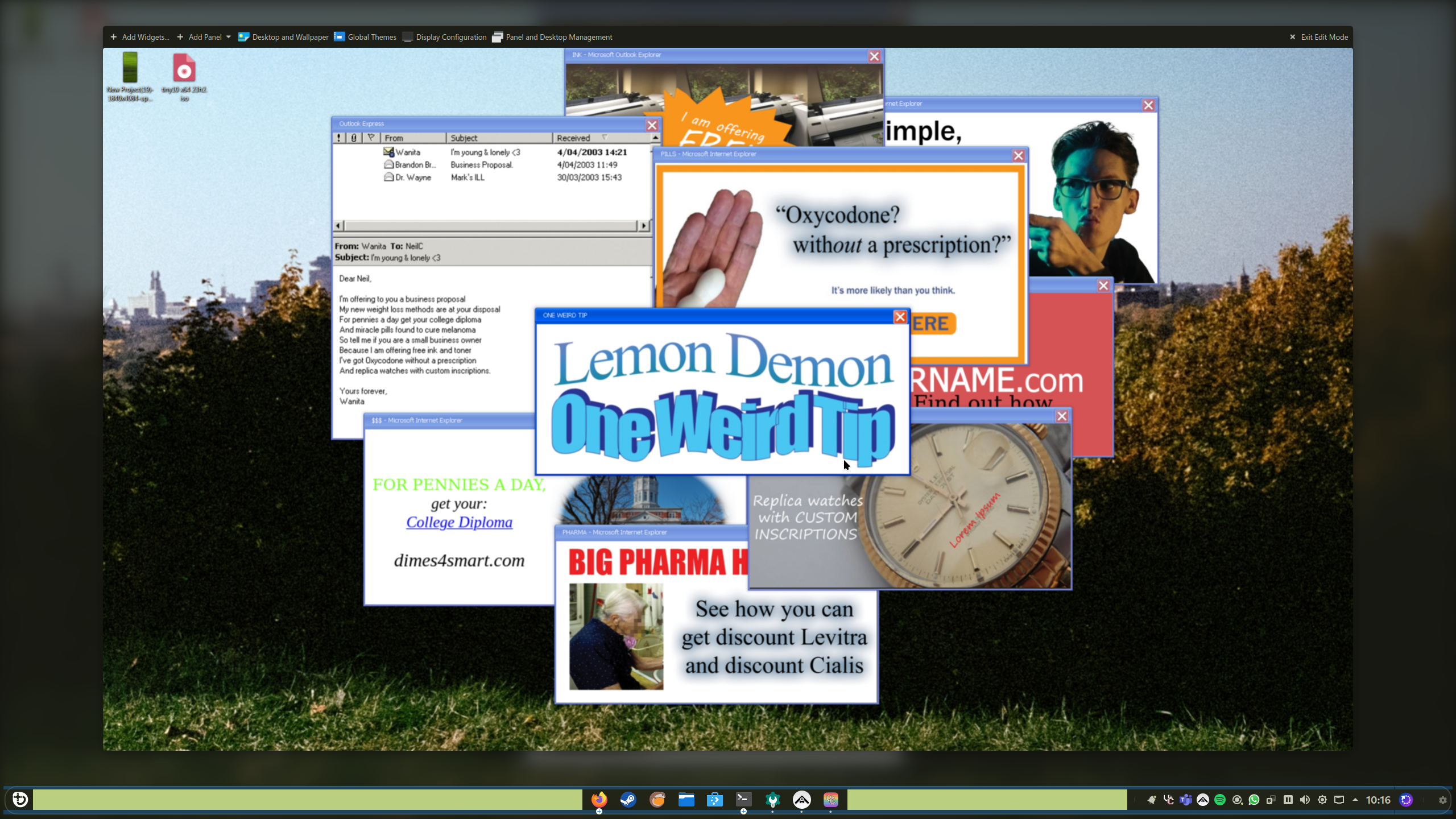Viewport: 1456px width, 819px height.
Task: Open Global Themes settings
Action: click(365, 37)
